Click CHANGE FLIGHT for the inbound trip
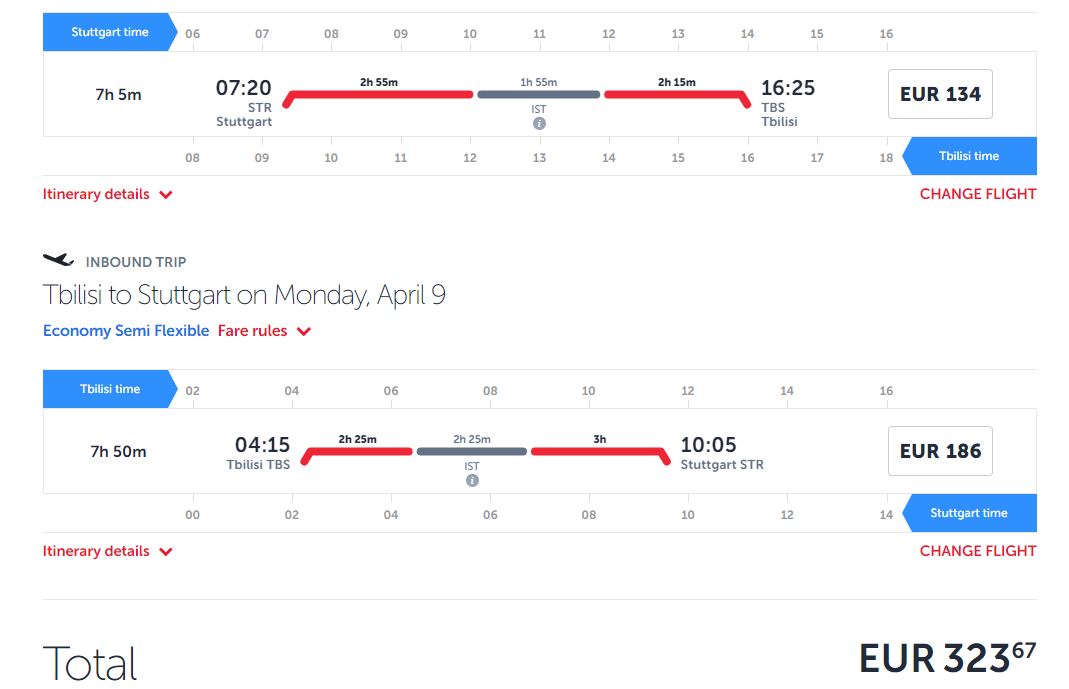Screen dimensions: 1069x689 [x=977, y=551]
